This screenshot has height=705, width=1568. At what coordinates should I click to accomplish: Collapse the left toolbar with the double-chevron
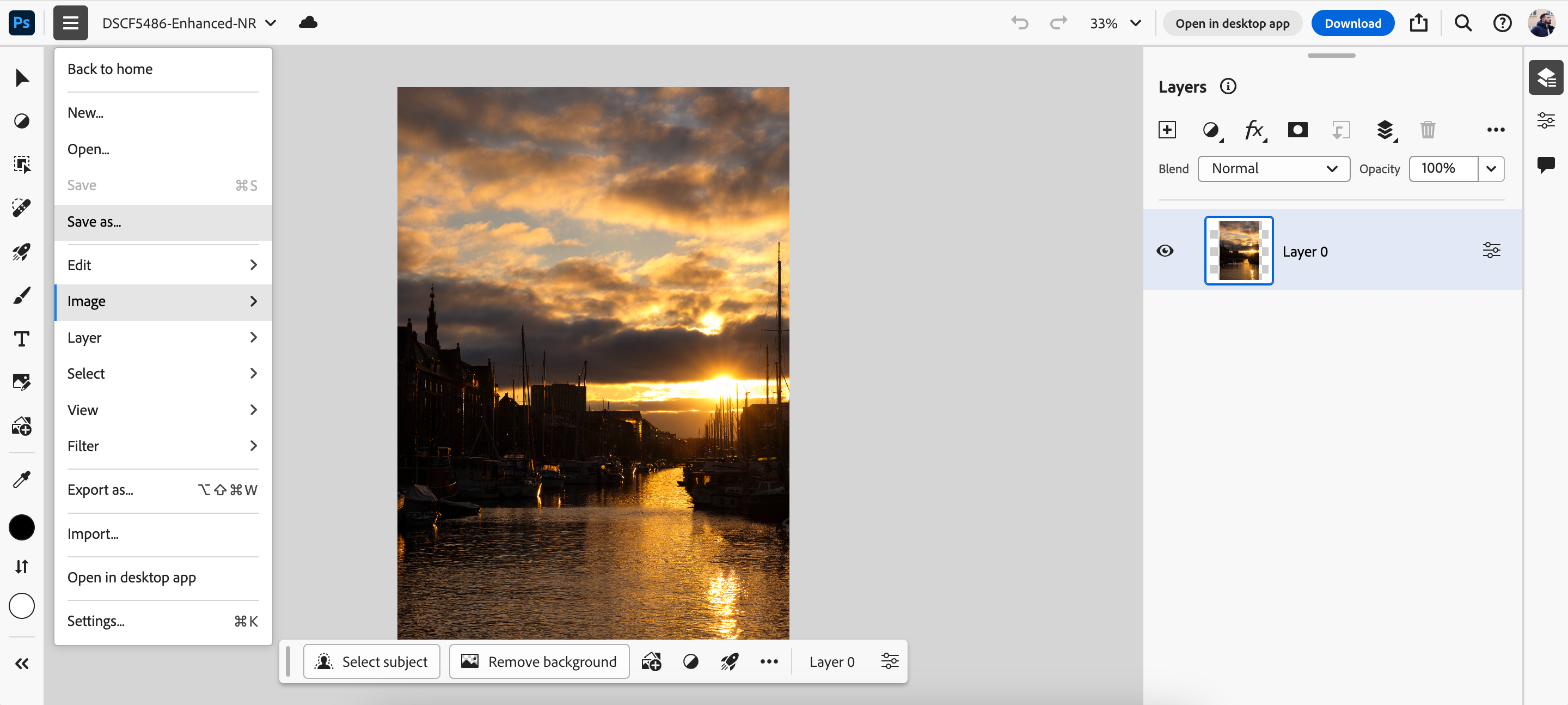pyautogui.click(x=22, y=664)
